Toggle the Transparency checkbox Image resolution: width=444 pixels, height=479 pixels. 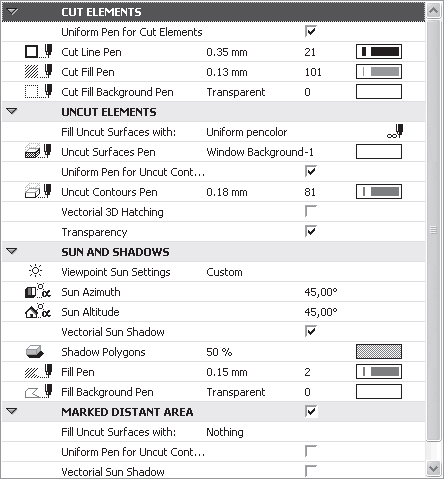click(x=311, y=231)
